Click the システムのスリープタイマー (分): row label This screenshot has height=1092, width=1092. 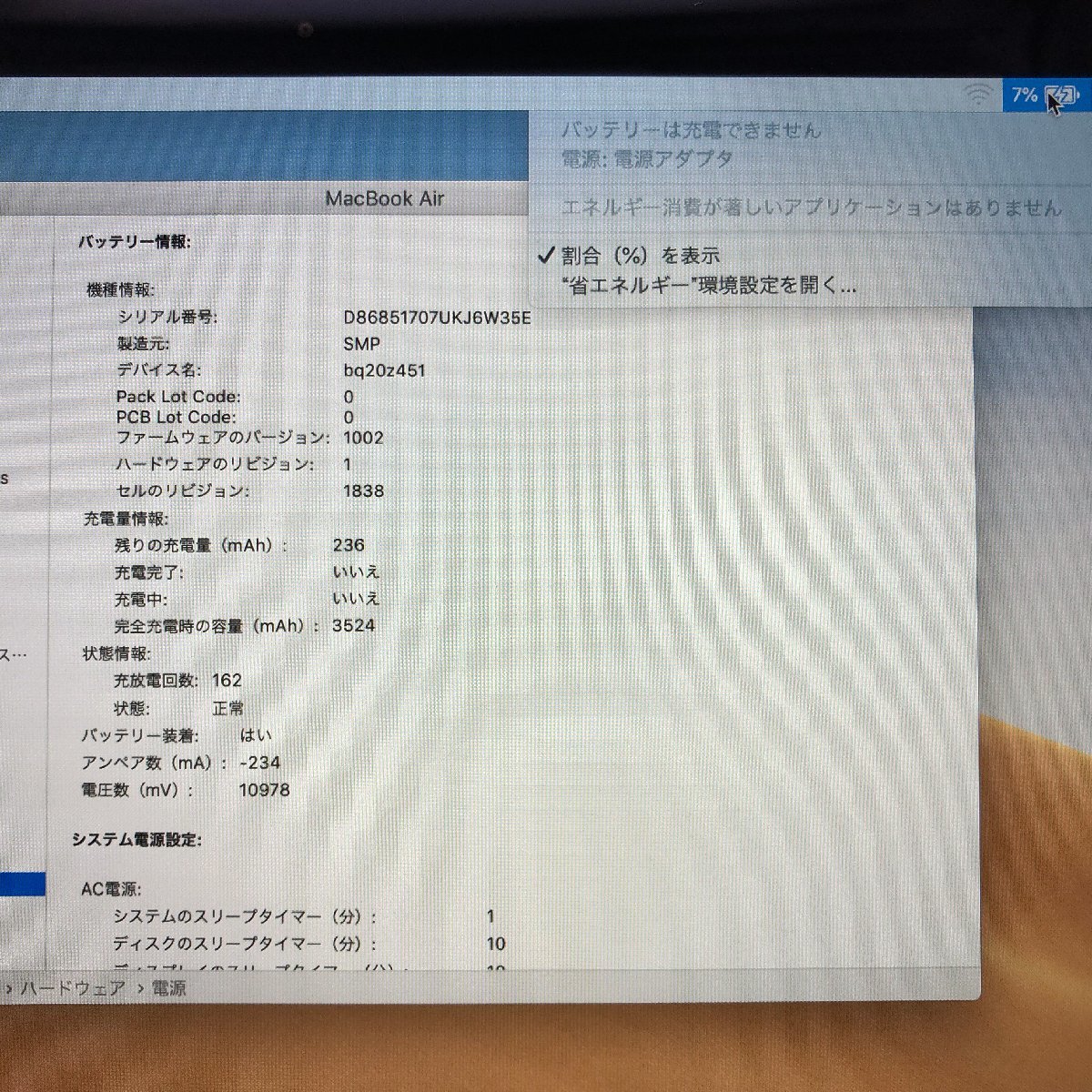[x=245, y=916]
